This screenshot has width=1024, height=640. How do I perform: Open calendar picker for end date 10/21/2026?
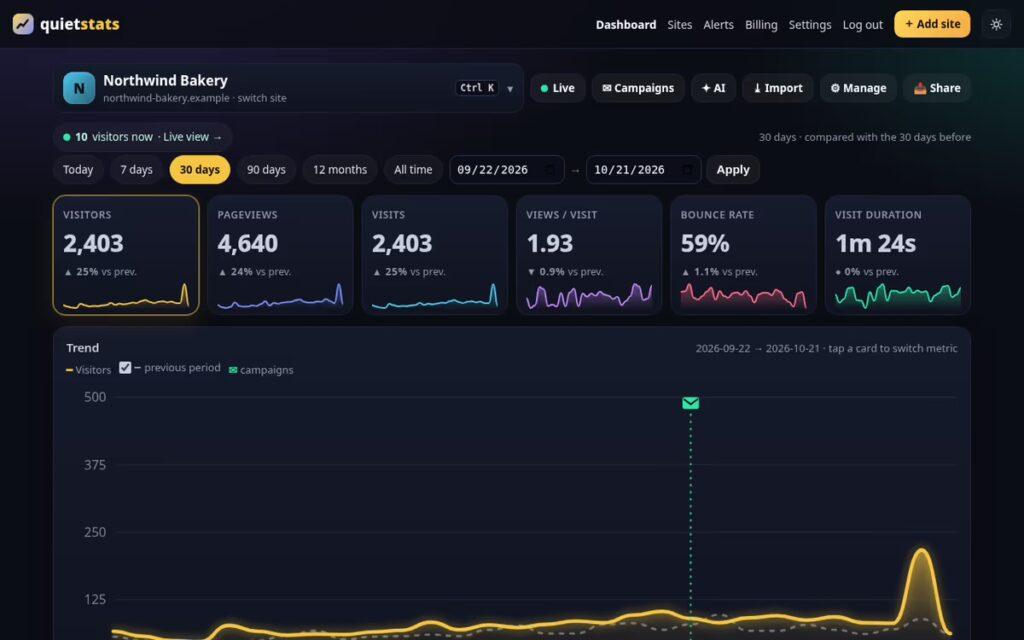(687, 170)
